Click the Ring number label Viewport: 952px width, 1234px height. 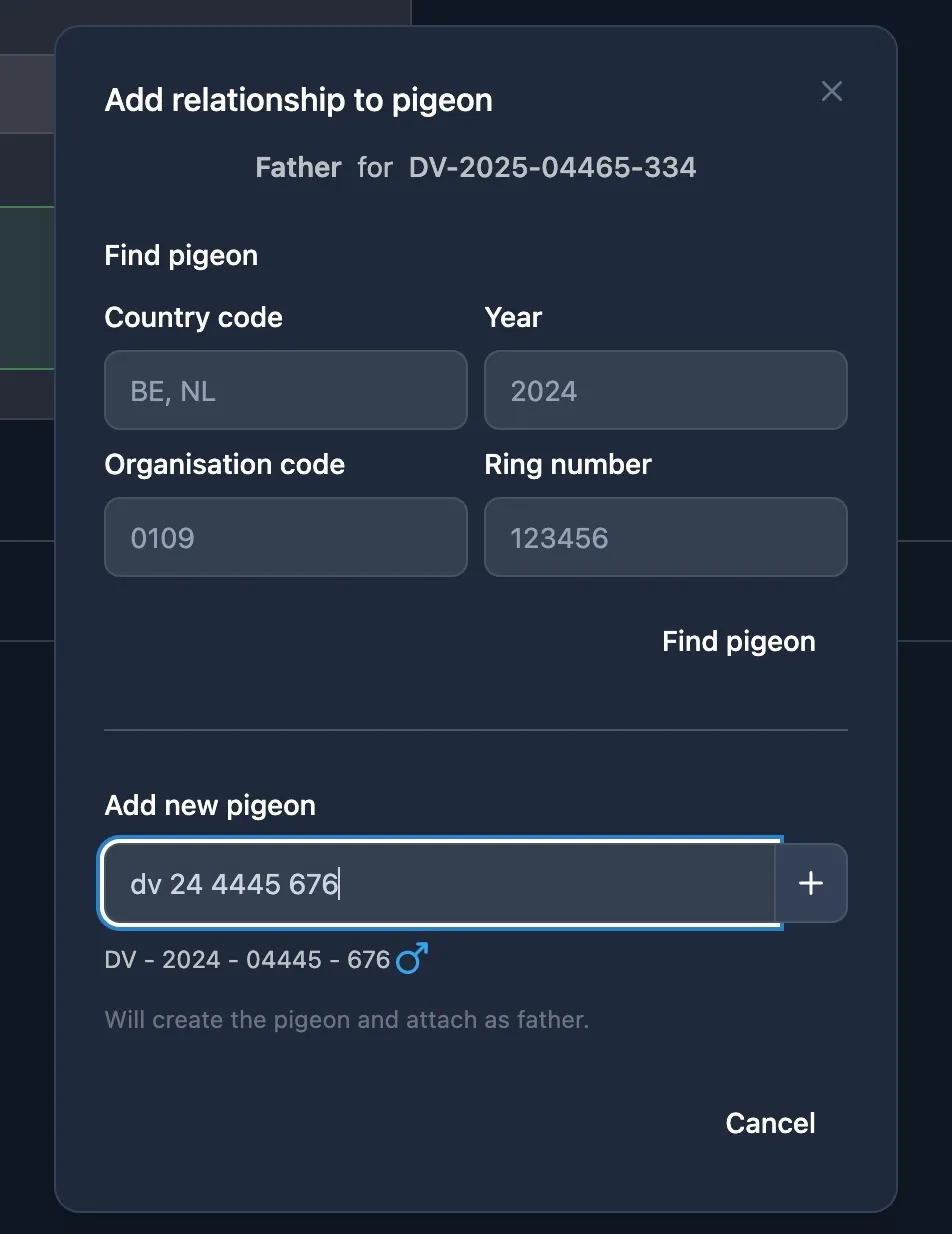point(568,465)
